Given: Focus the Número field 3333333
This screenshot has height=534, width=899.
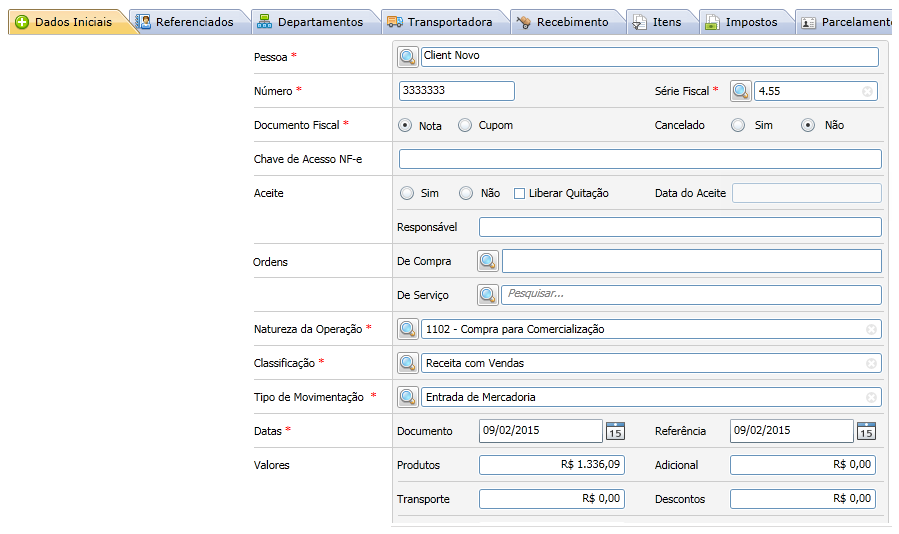Looking at the screenshot, I should coord(456,91).
